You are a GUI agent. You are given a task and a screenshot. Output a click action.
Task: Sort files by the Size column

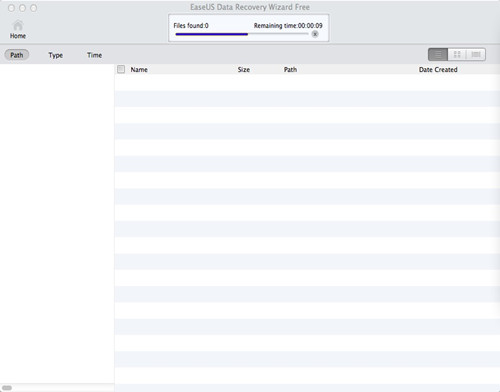click(244, 70)
